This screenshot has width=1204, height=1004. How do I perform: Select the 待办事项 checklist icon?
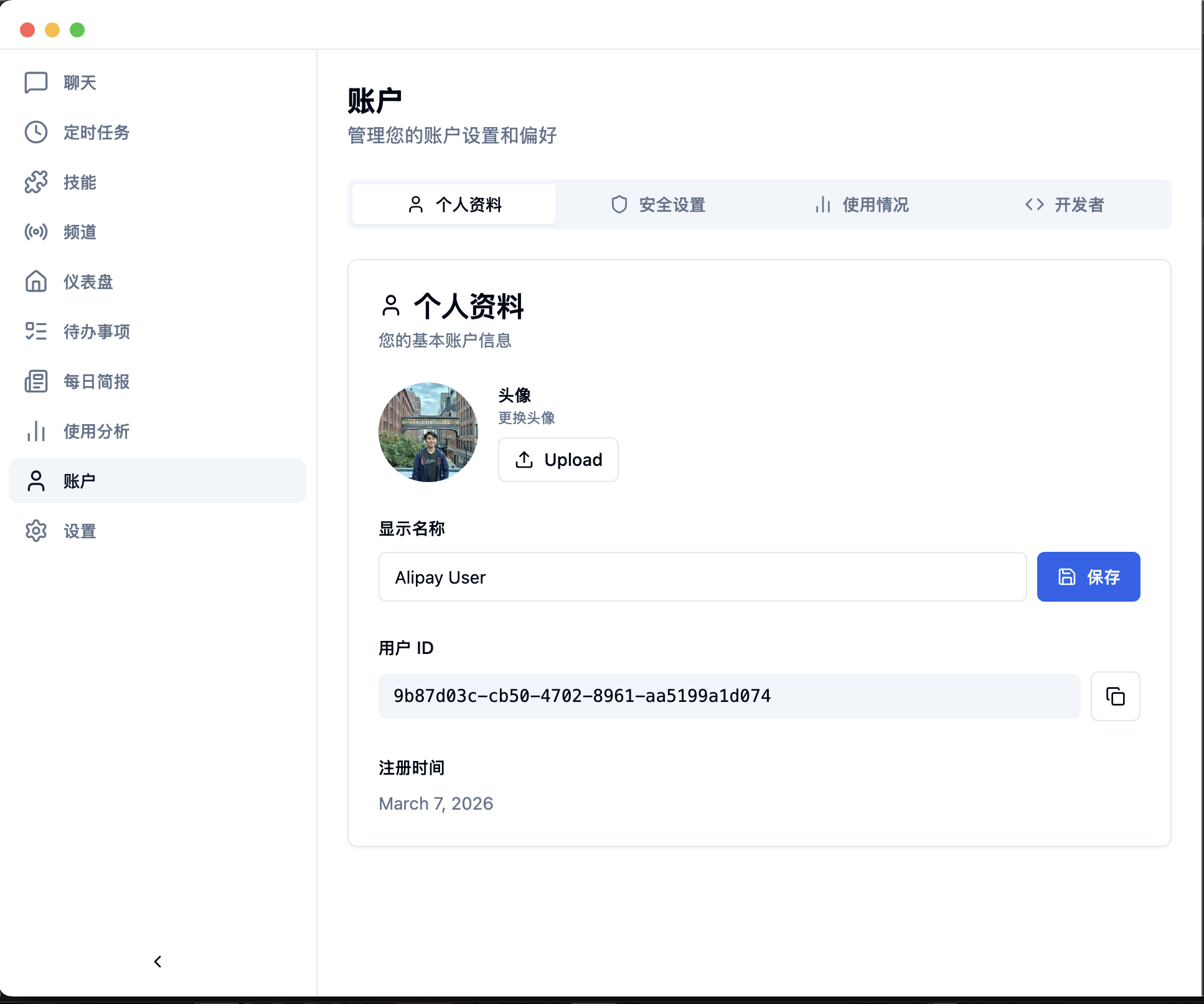point(35,331)
